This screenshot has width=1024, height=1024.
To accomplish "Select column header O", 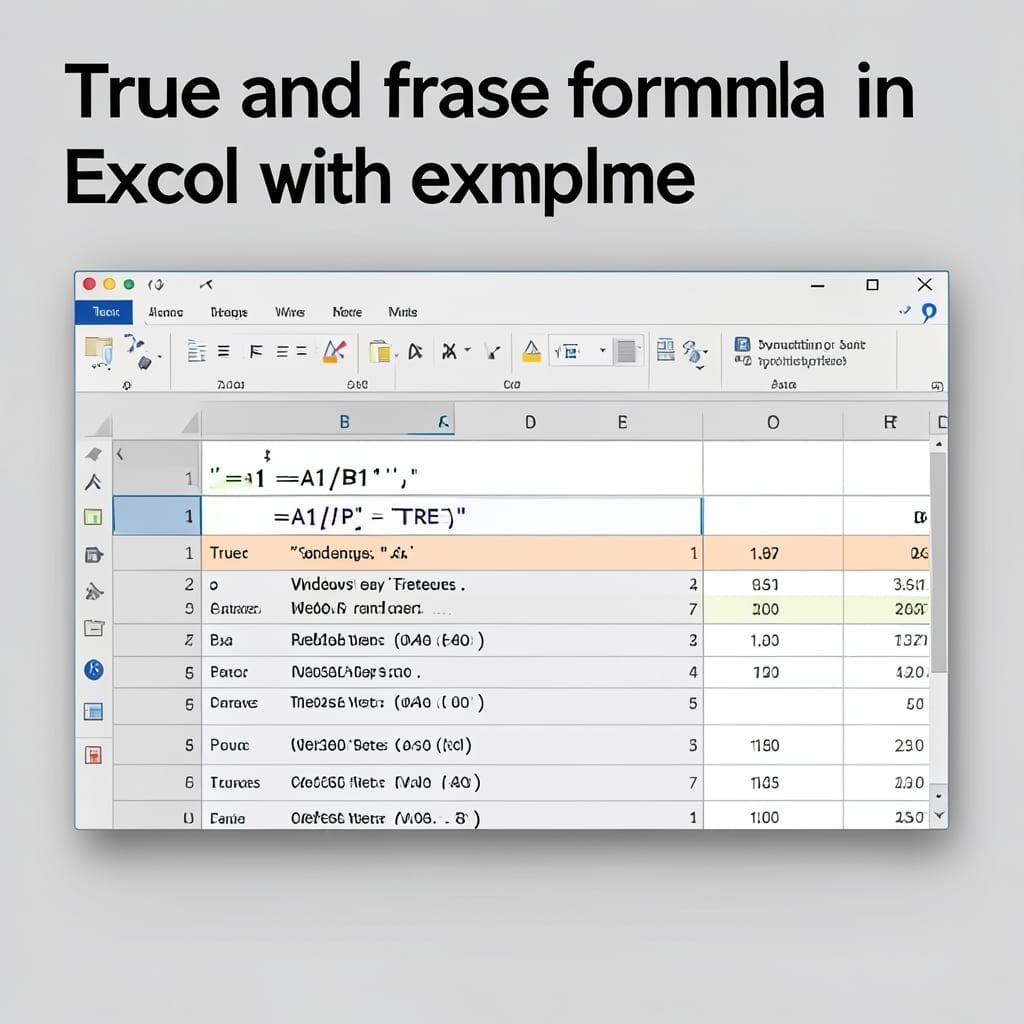I will 773,422.
